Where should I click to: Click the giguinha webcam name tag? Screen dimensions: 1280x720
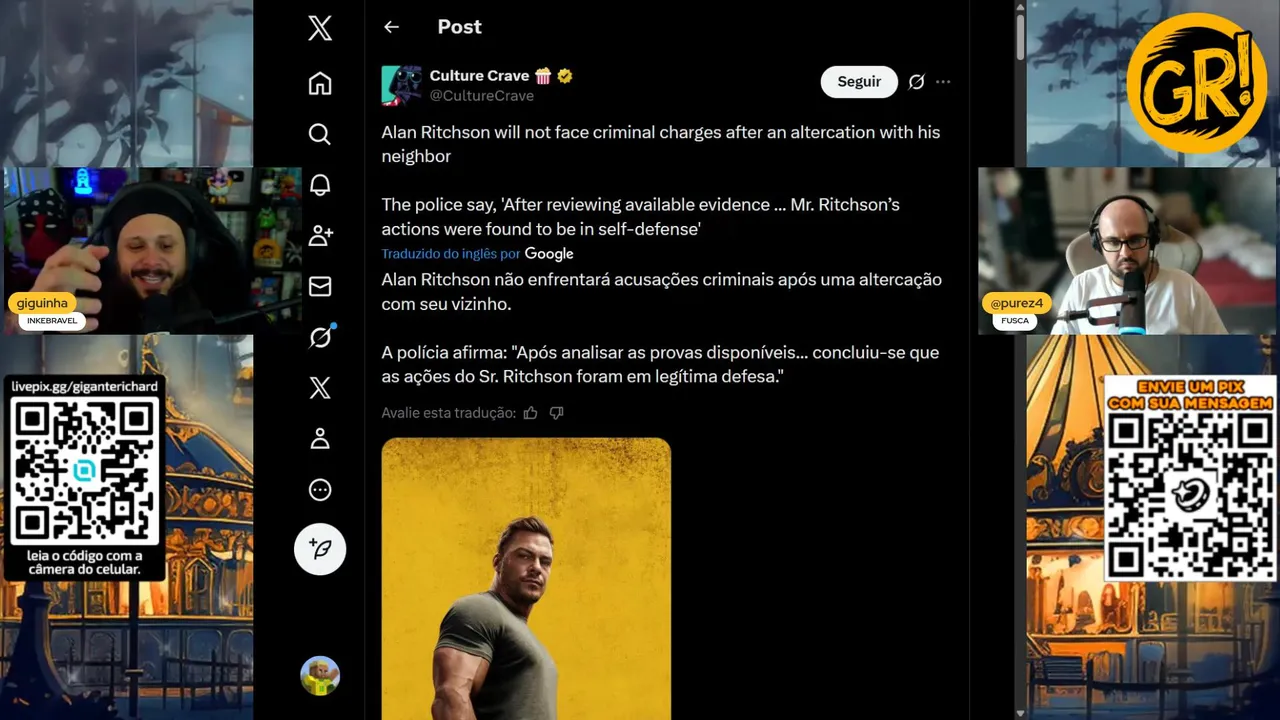tap(42, 303)
